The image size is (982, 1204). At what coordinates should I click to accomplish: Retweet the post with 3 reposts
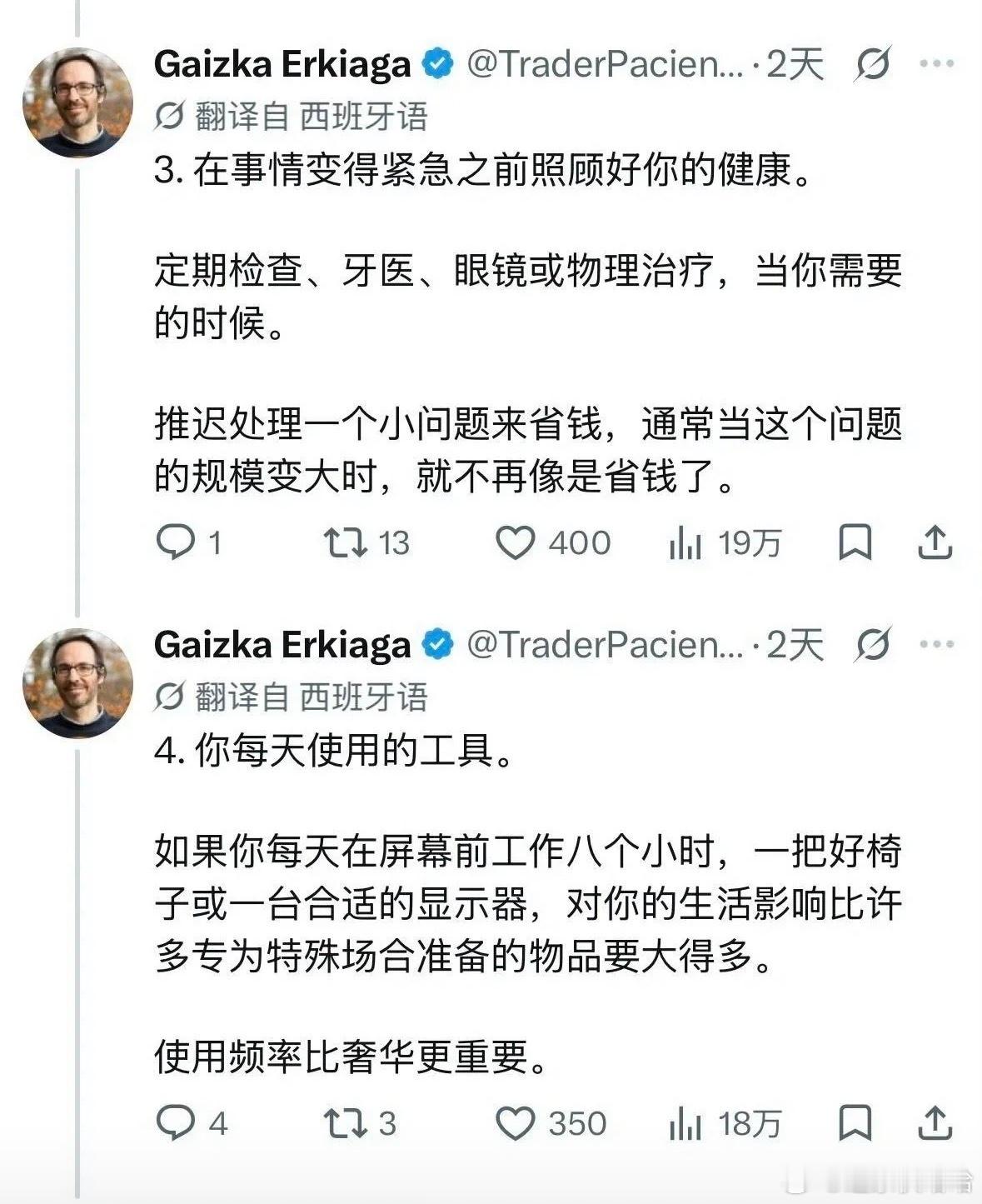click(x=360, y=1123)
